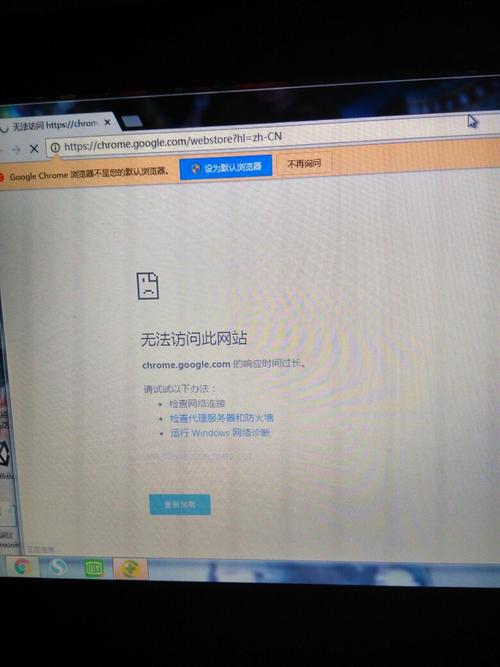The width and height of the screenshot is (500, 667).
Task: Open the green iQiyi taskbar icon
Action: [x=94, y=568]
